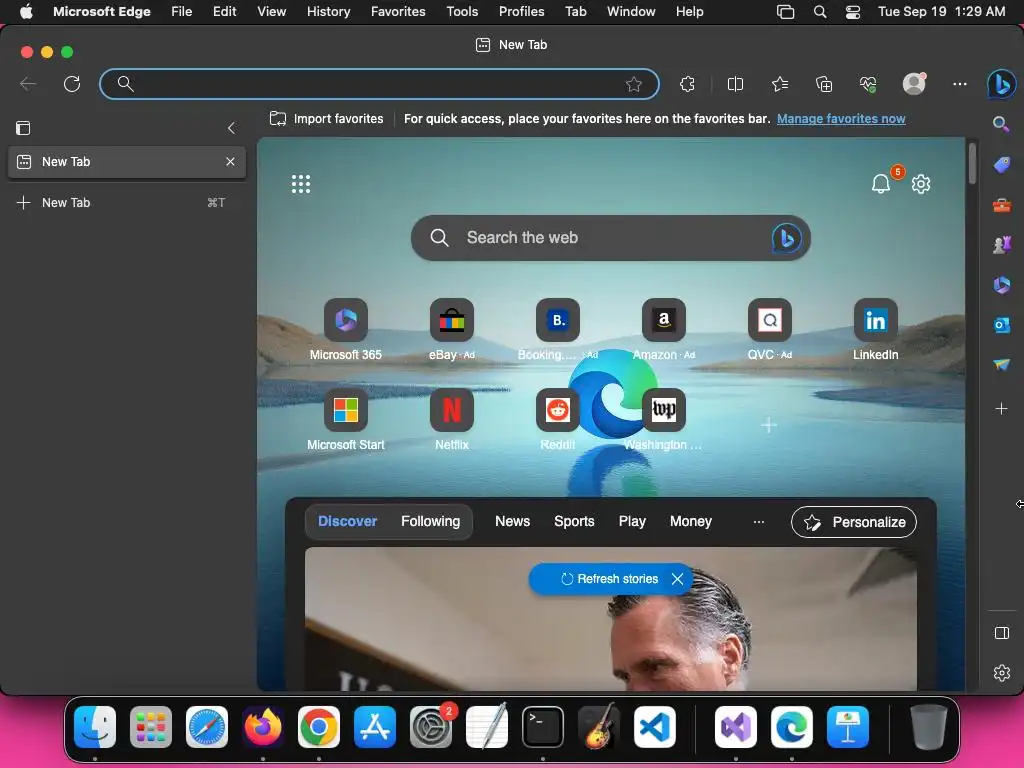Open Microsoft Start quick link
1024x768 pixels.
[x=345, y=420]
